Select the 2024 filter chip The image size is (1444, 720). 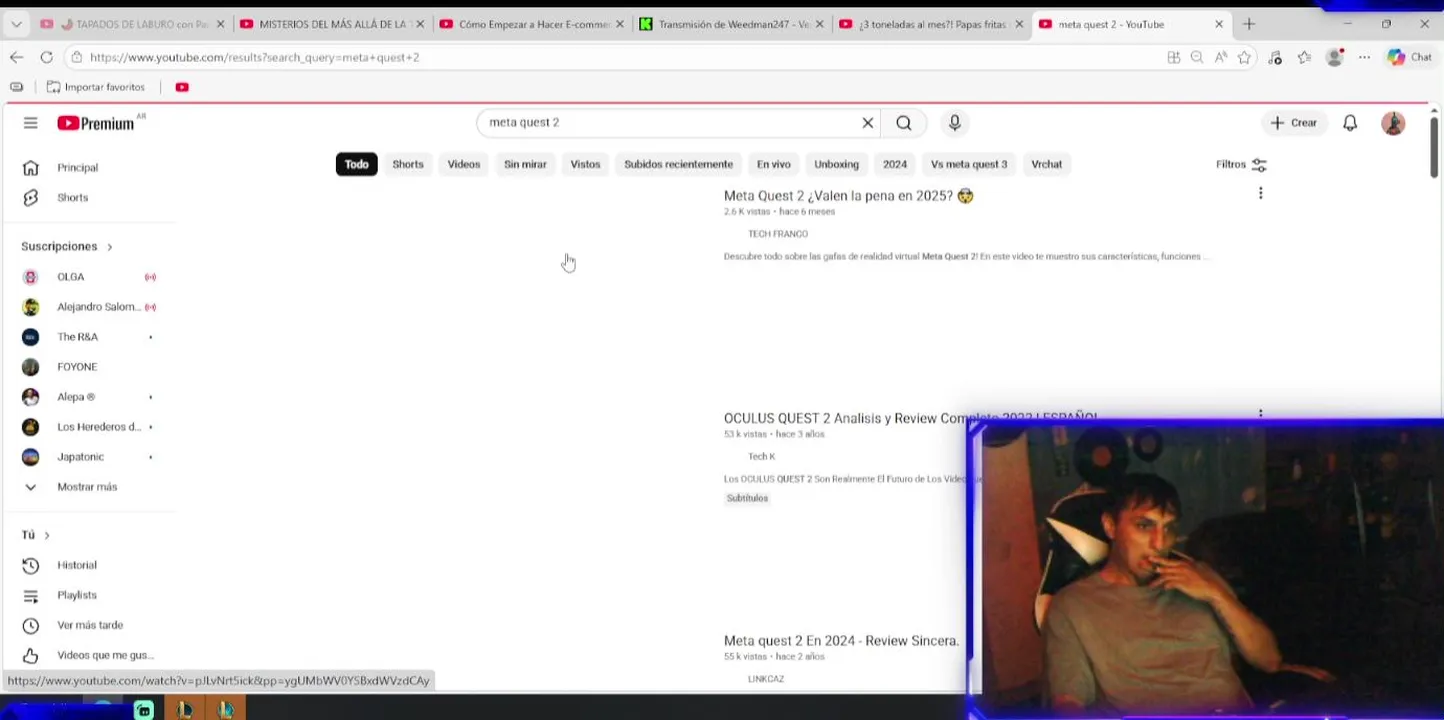point(895,164)
